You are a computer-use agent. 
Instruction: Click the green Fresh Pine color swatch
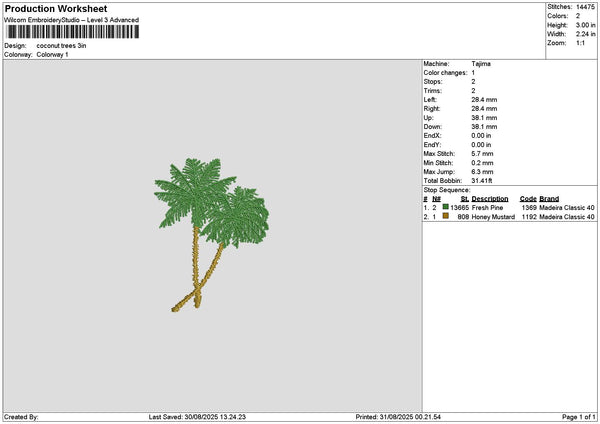click(x=445, y=207)
